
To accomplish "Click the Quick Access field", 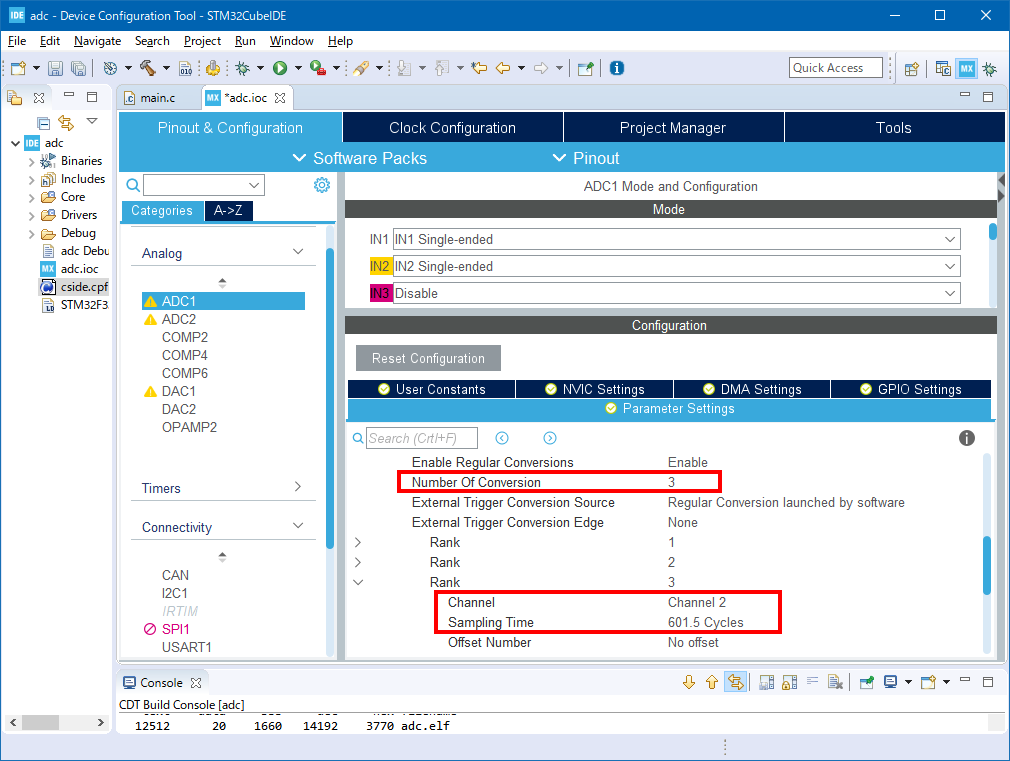I will pyautogui.click(x=835, y=68).
